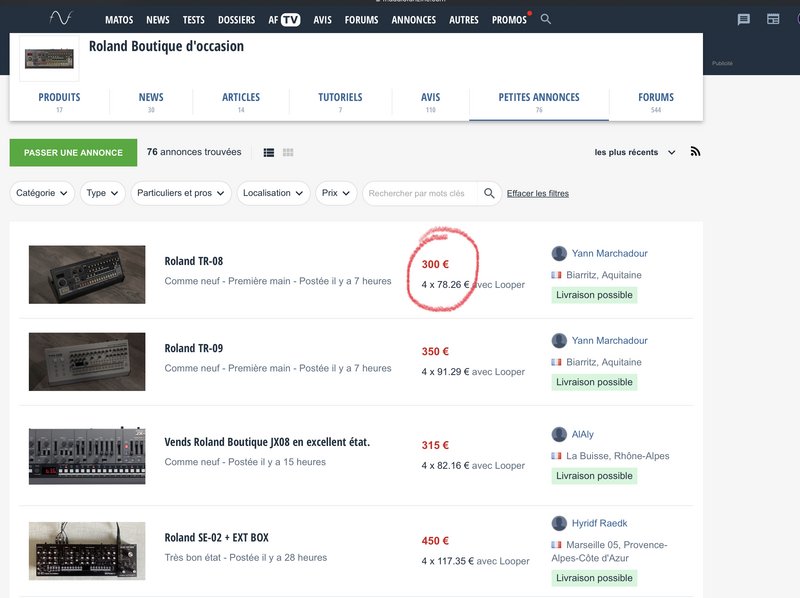Click '4 x 82.16 € avec Looper'
800x598 pixels.
(x=473, y=466)
